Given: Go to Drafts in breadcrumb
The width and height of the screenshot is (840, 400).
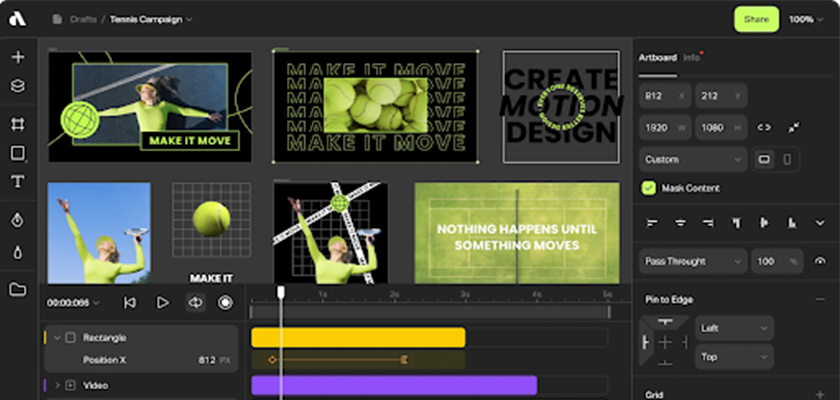Looking at the screenshot, I should tap(82, 19).
